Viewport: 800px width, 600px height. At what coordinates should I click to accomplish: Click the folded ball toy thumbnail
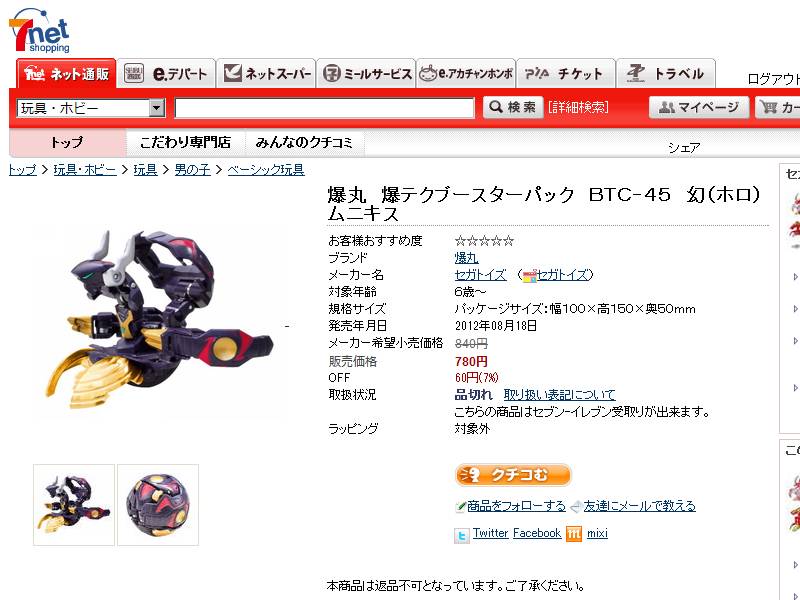pyautogui.click(x=158, y=505)
